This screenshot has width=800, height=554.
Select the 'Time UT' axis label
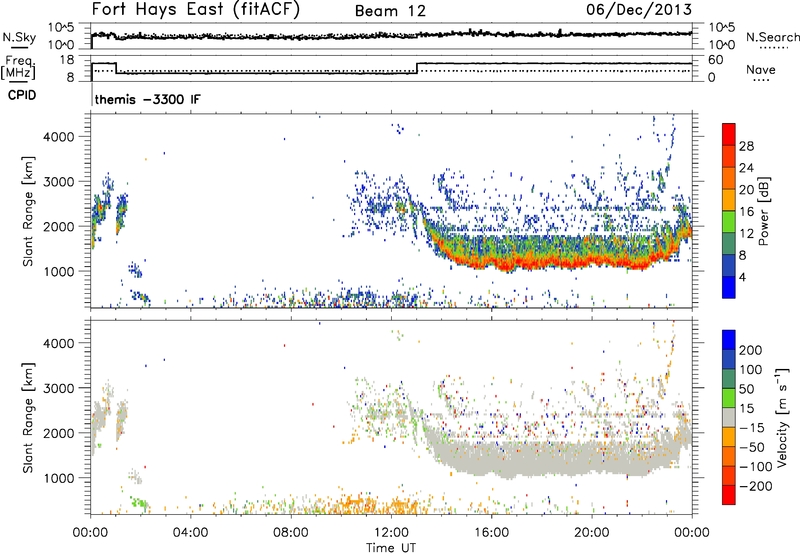(391, 548)
